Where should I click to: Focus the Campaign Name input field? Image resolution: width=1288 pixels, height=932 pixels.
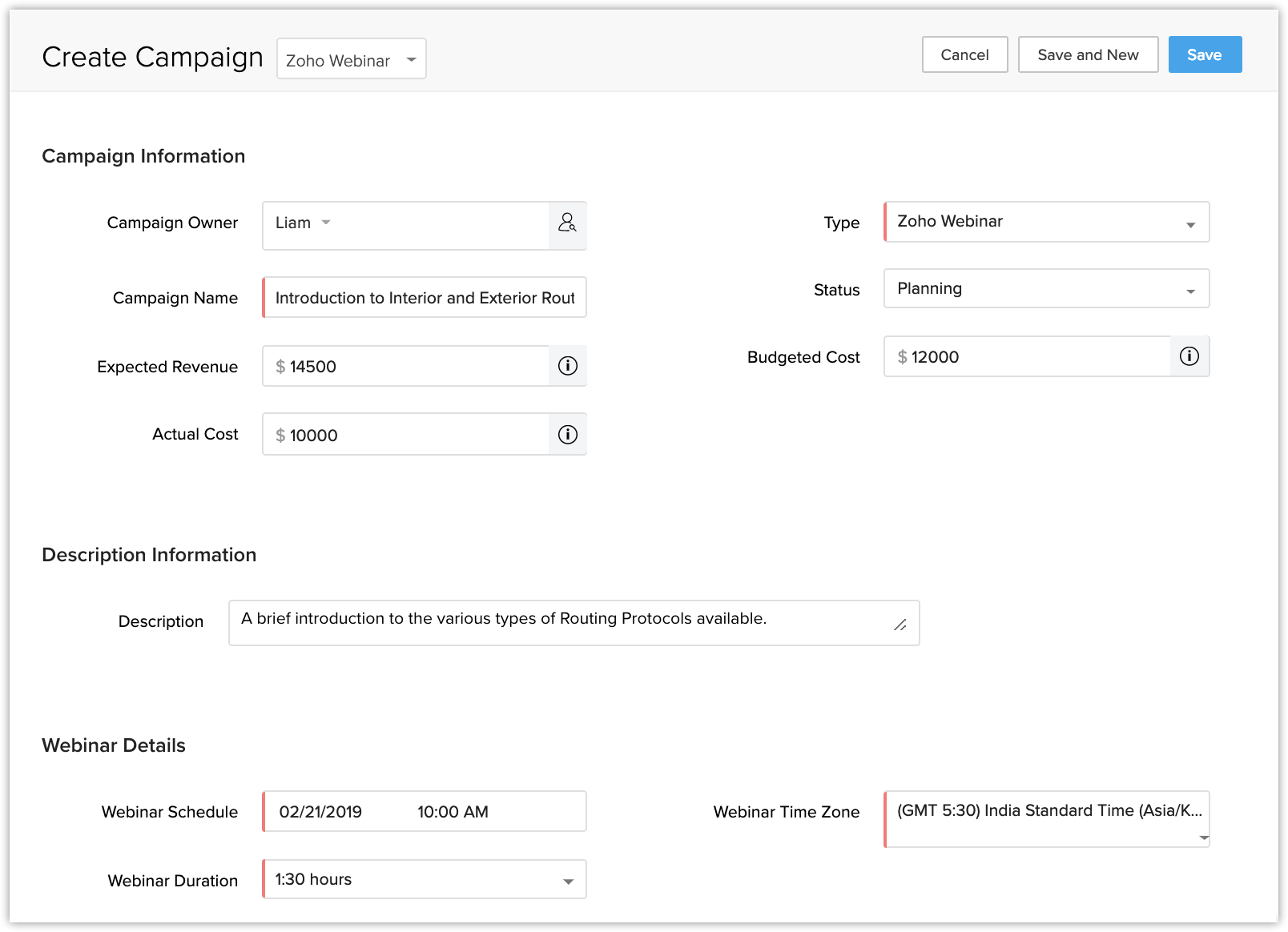[425, 298]
